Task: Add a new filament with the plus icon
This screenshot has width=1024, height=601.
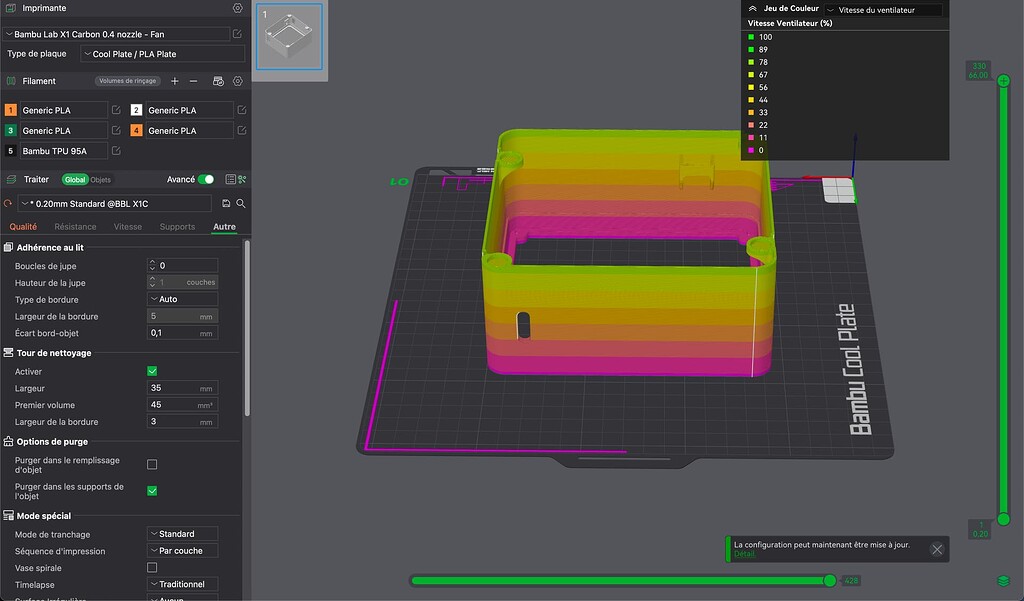Action: [174, 81]
